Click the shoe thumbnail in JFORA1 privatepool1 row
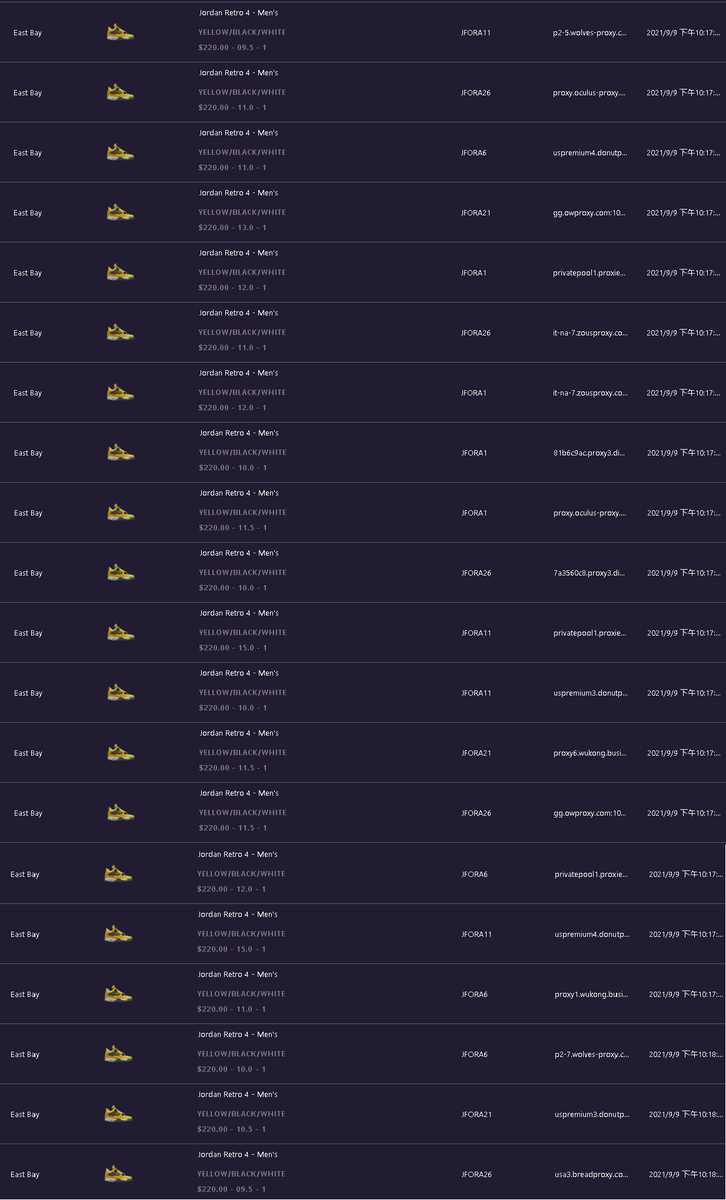 120,273
